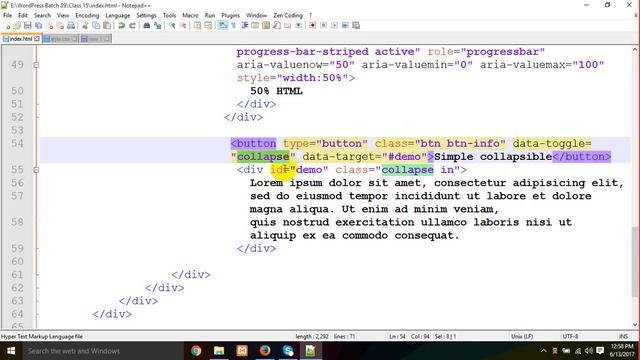Click the Start Recording macro icon

click(x=312, y=25)
